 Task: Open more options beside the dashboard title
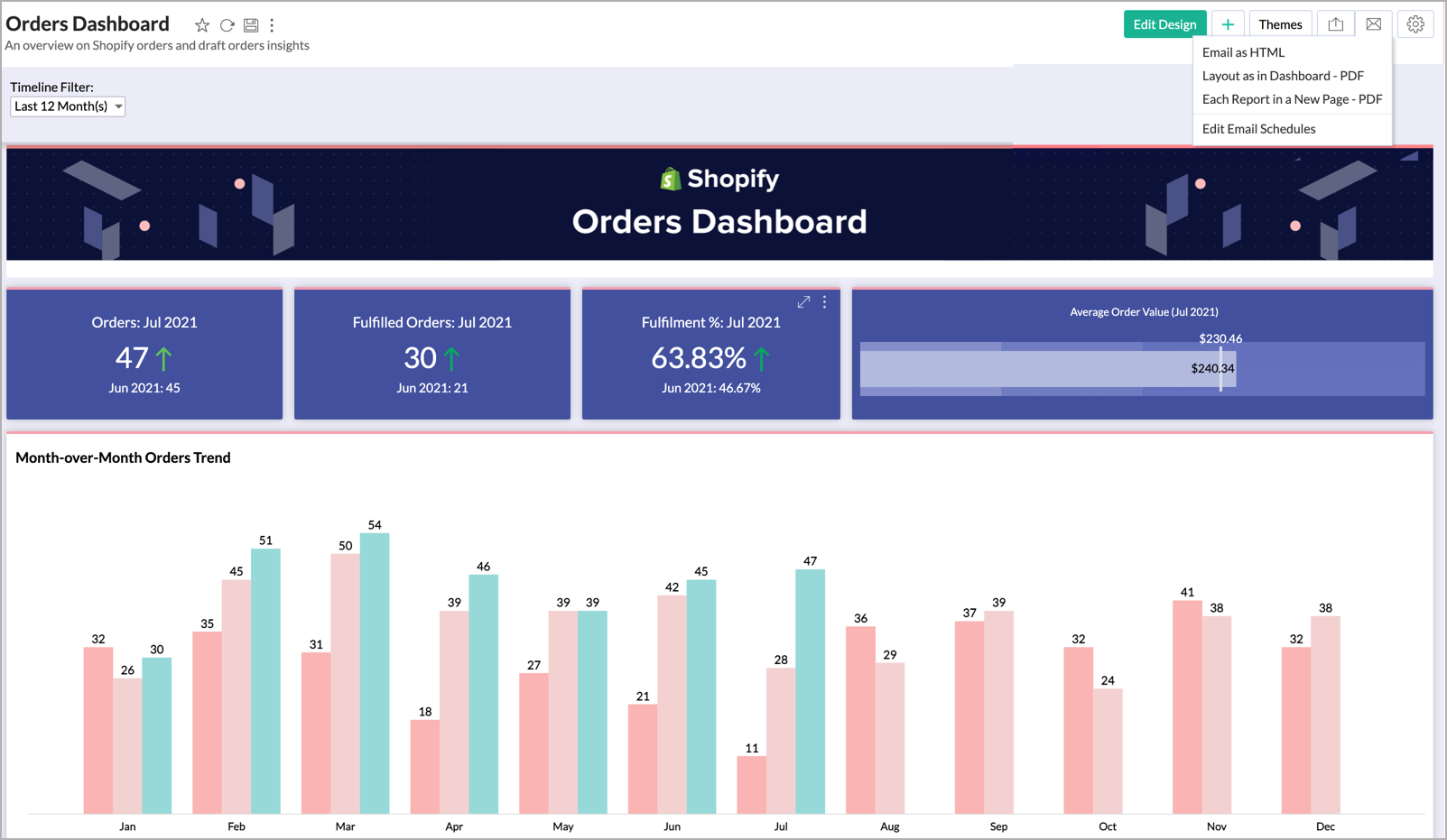(x=272, y=25)
